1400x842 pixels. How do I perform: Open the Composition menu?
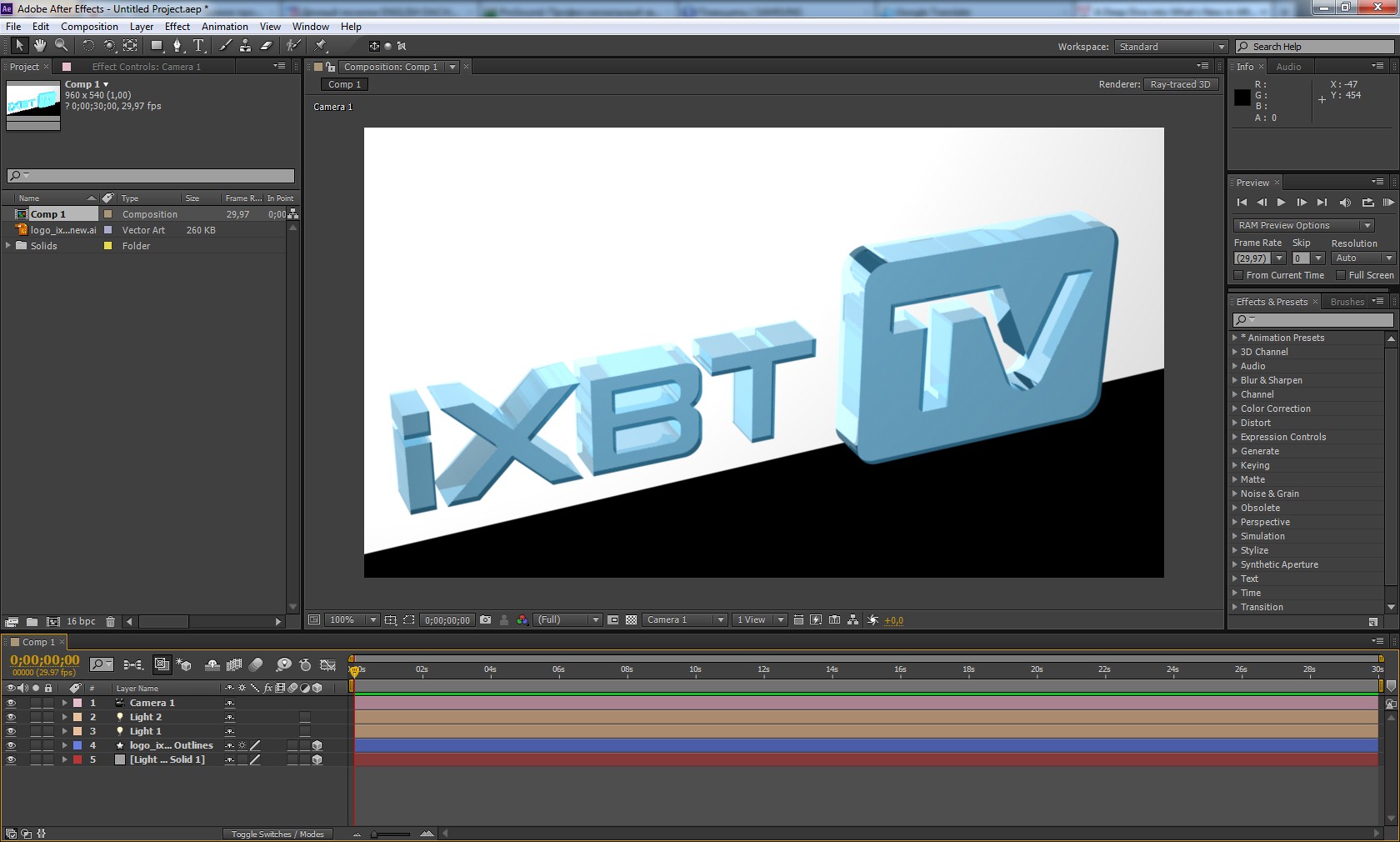[89, 27]
